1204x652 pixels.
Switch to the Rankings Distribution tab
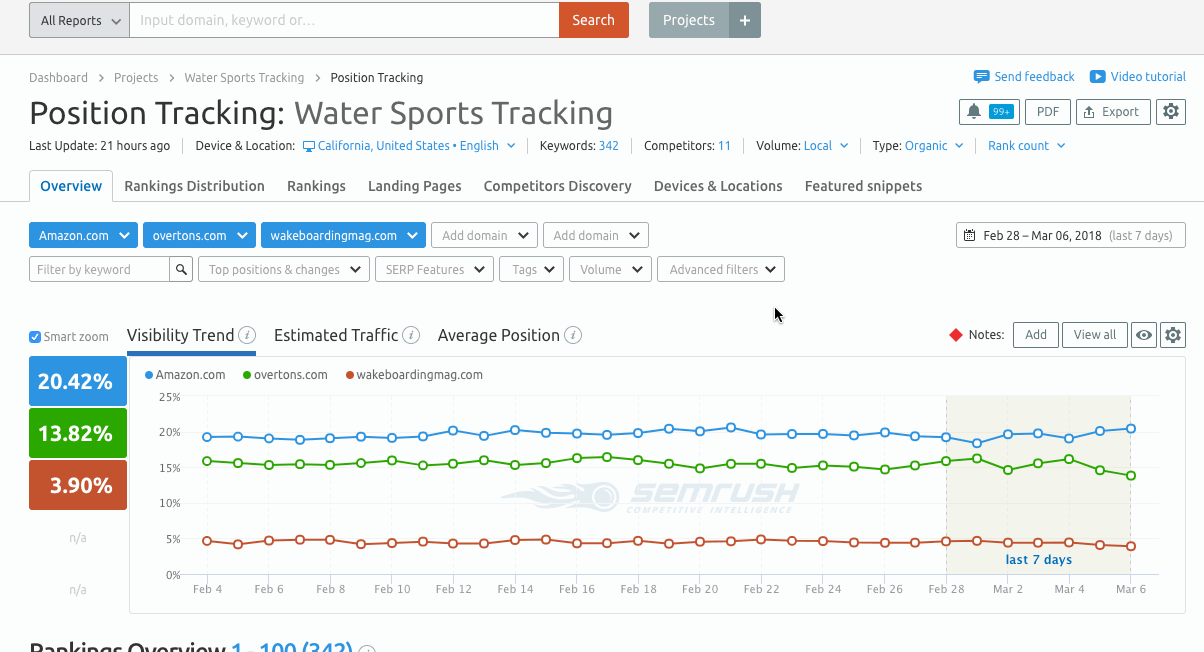(194, 186)
